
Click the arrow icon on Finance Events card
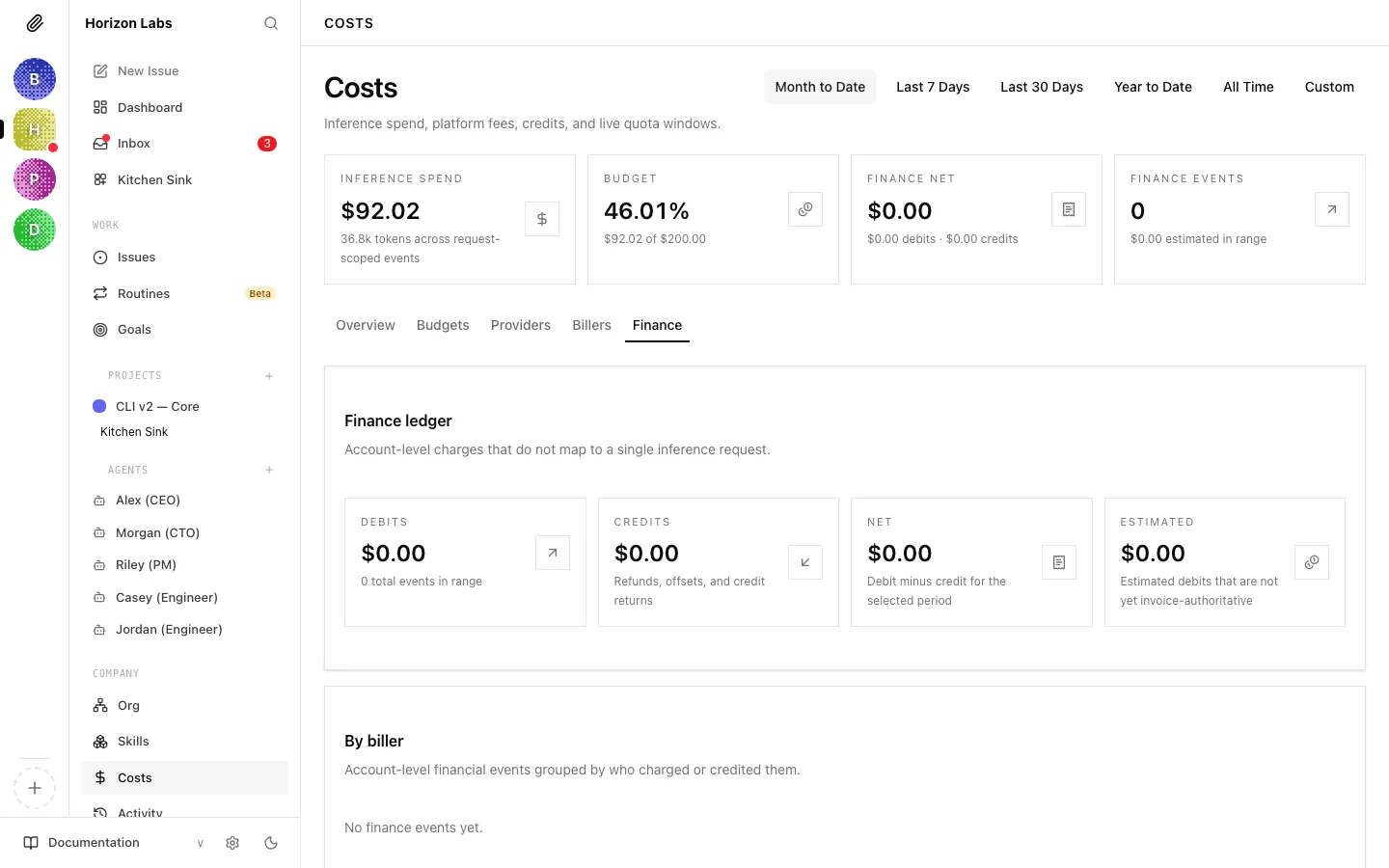click(1332, 209)
